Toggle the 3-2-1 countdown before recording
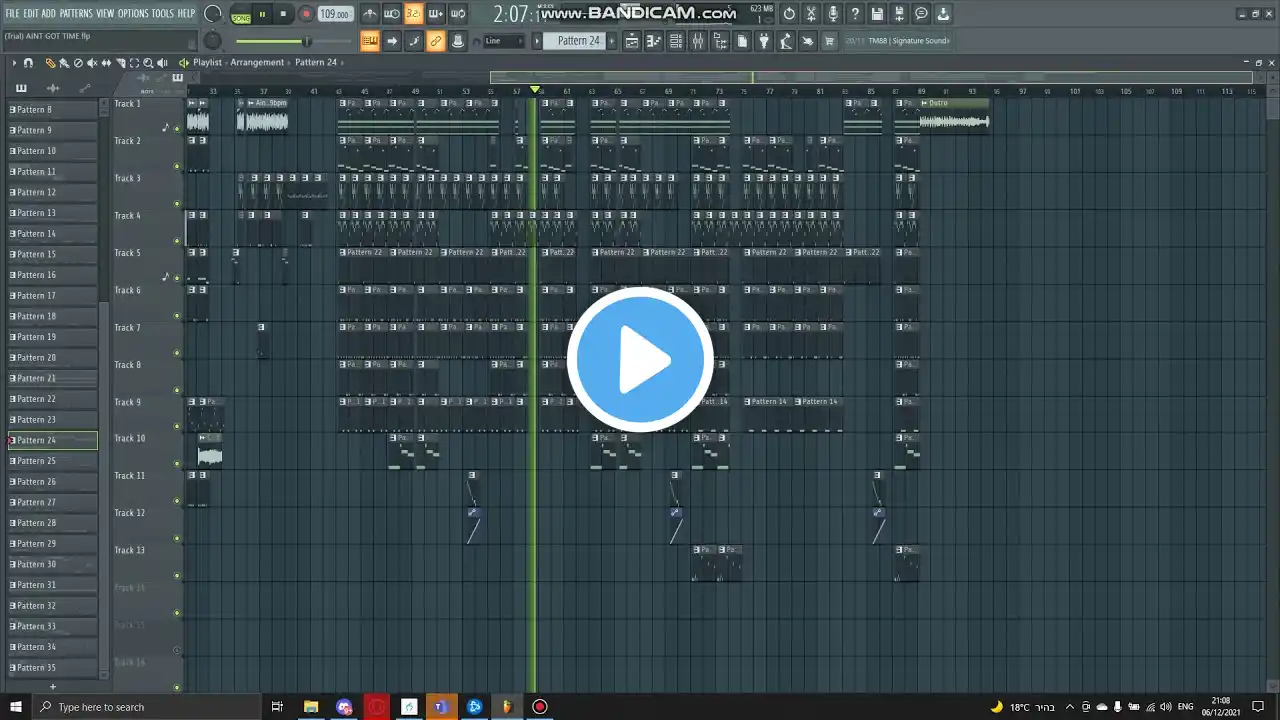1280x720 pixels. (413, 14)
